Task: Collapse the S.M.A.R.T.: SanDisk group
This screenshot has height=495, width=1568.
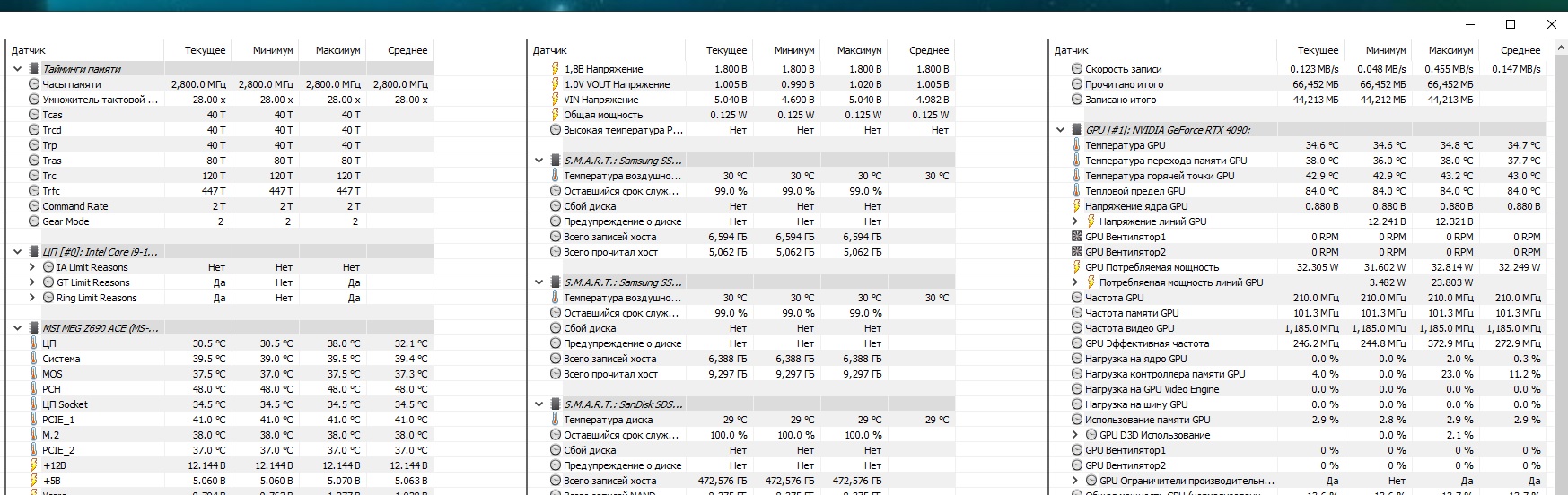Action: (x=539, y=404)
